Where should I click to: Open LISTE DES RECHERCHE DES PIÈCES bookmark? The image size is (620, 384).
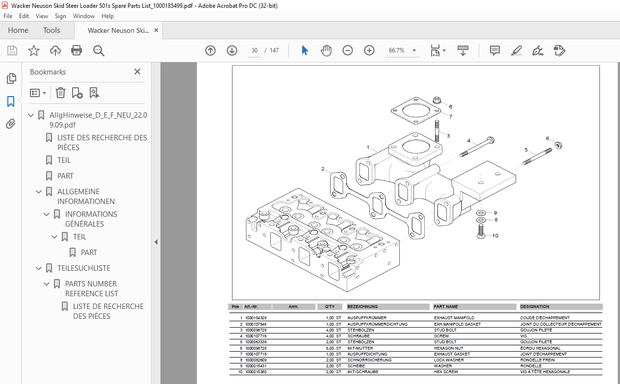(102, 142)
